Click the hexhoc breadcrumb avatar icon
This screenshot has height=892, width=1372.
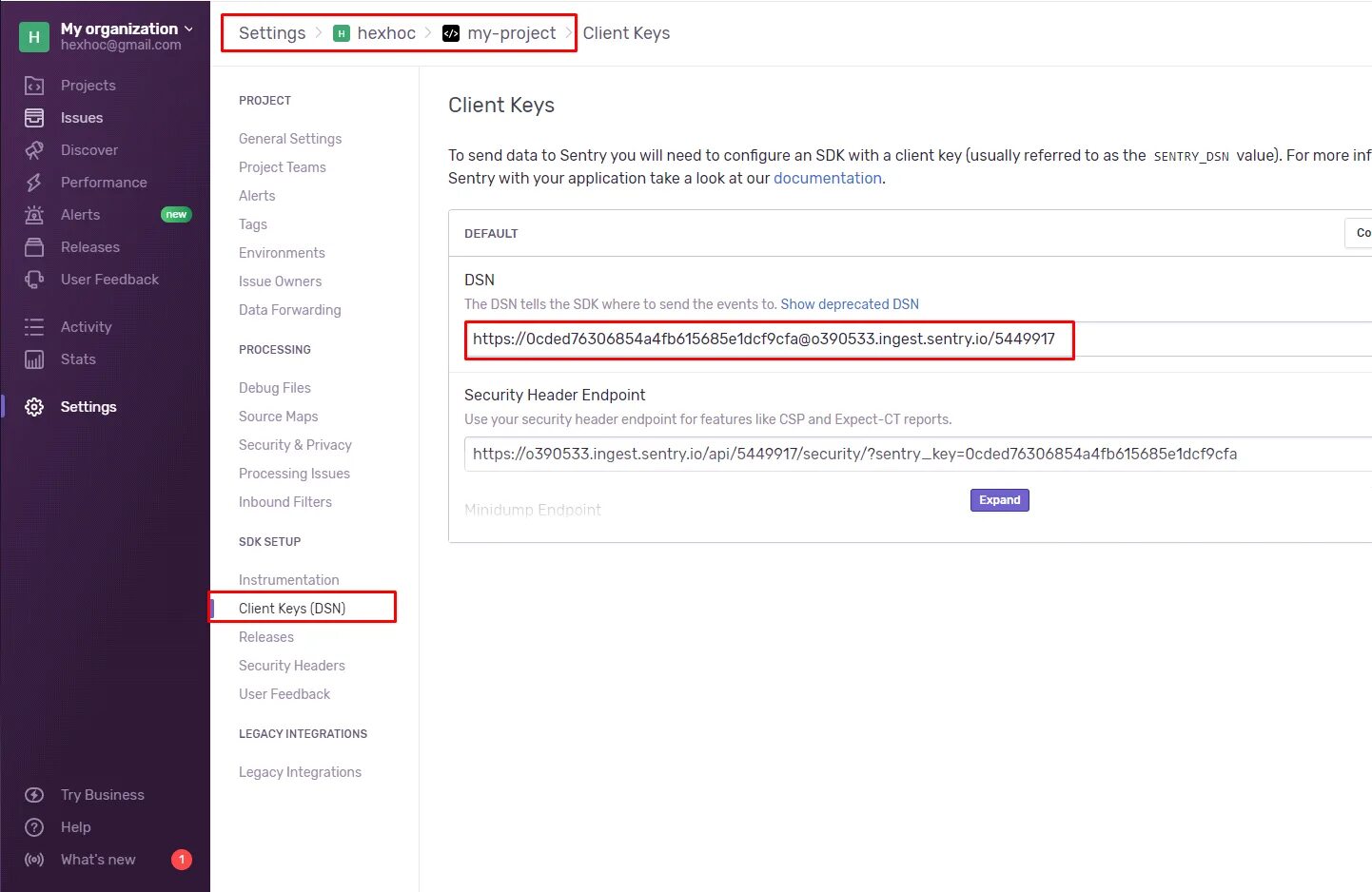pyautogui.click(x=342, y=33)
